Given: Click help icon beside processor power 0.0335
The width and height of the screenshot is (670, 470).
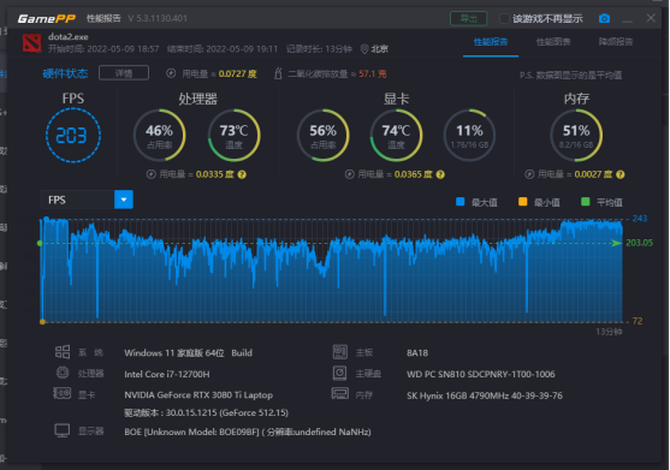Looking at the screenshot, I should (242, 174).
